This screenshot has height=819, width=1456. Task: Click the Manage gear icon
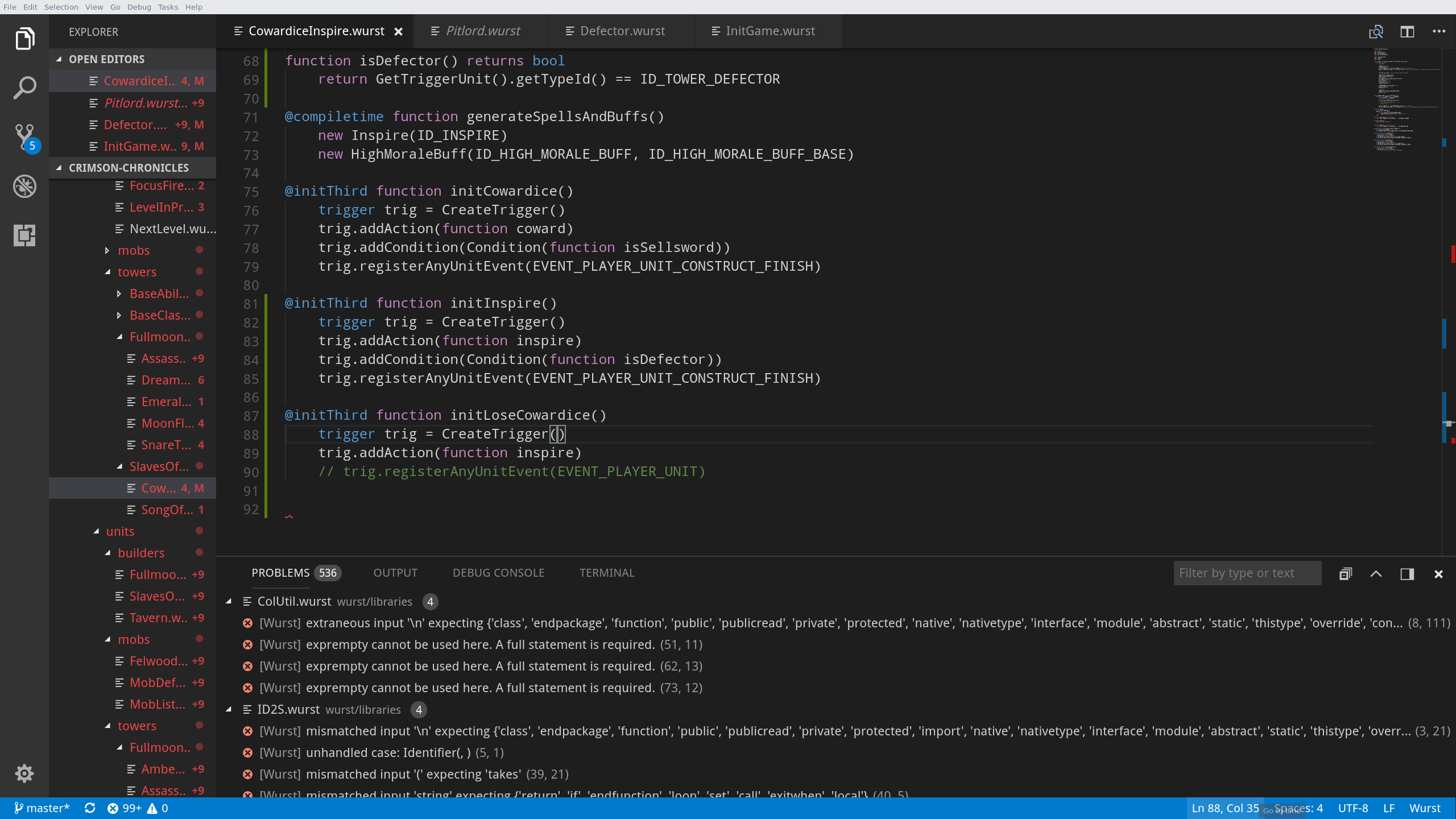[24, 773]
